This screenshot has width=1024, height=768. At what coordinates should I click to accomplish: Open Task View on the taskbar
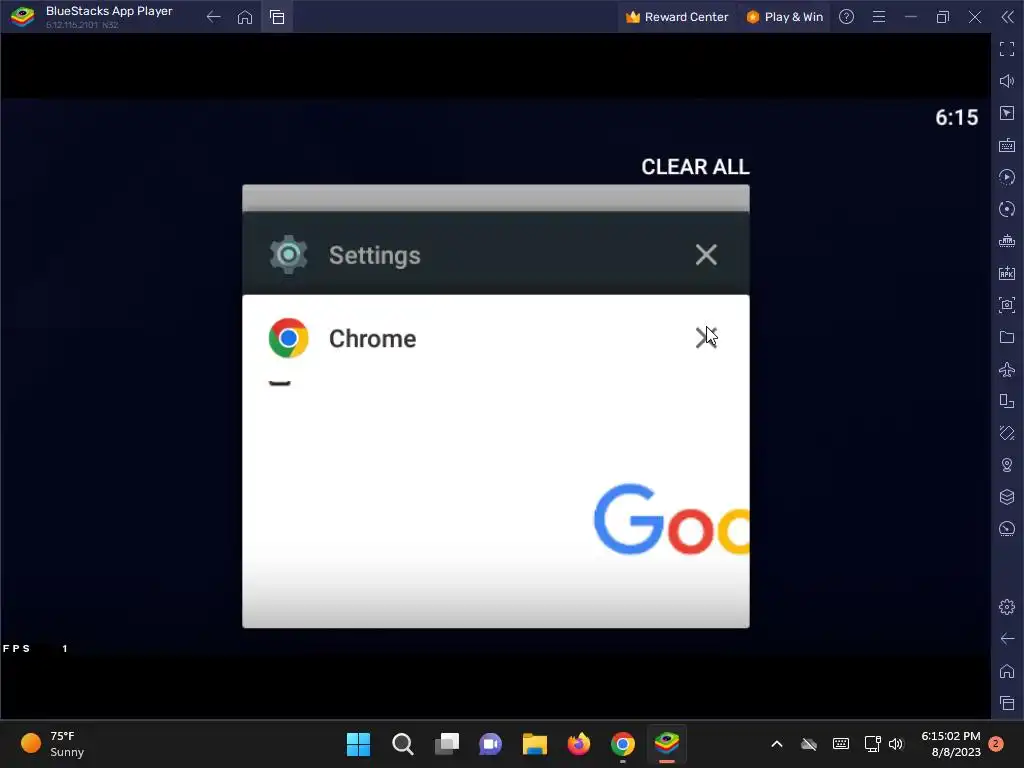coord(447,744)
